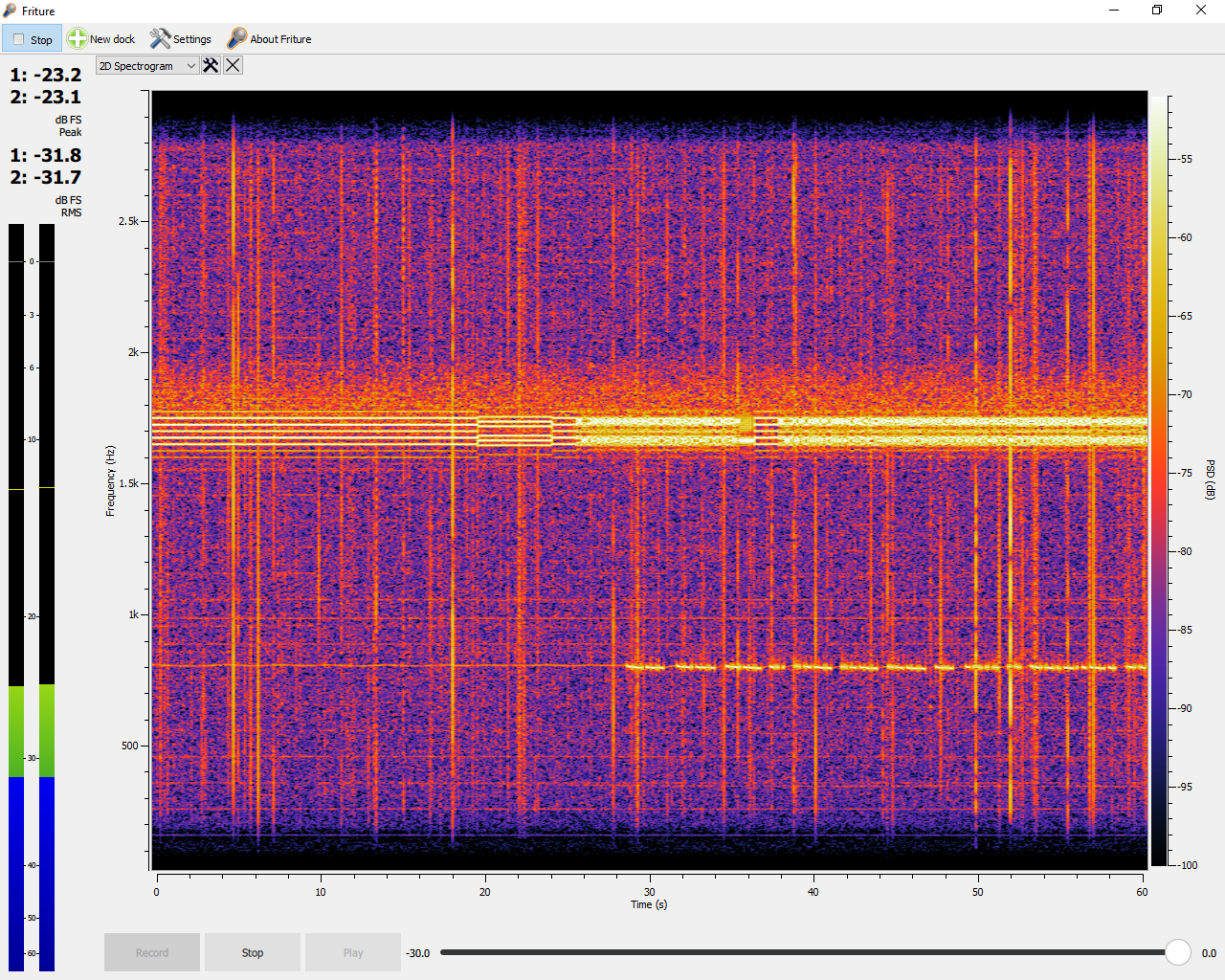
Task: Click the dB FS RMS level readout
Action: tap(46, 167)
